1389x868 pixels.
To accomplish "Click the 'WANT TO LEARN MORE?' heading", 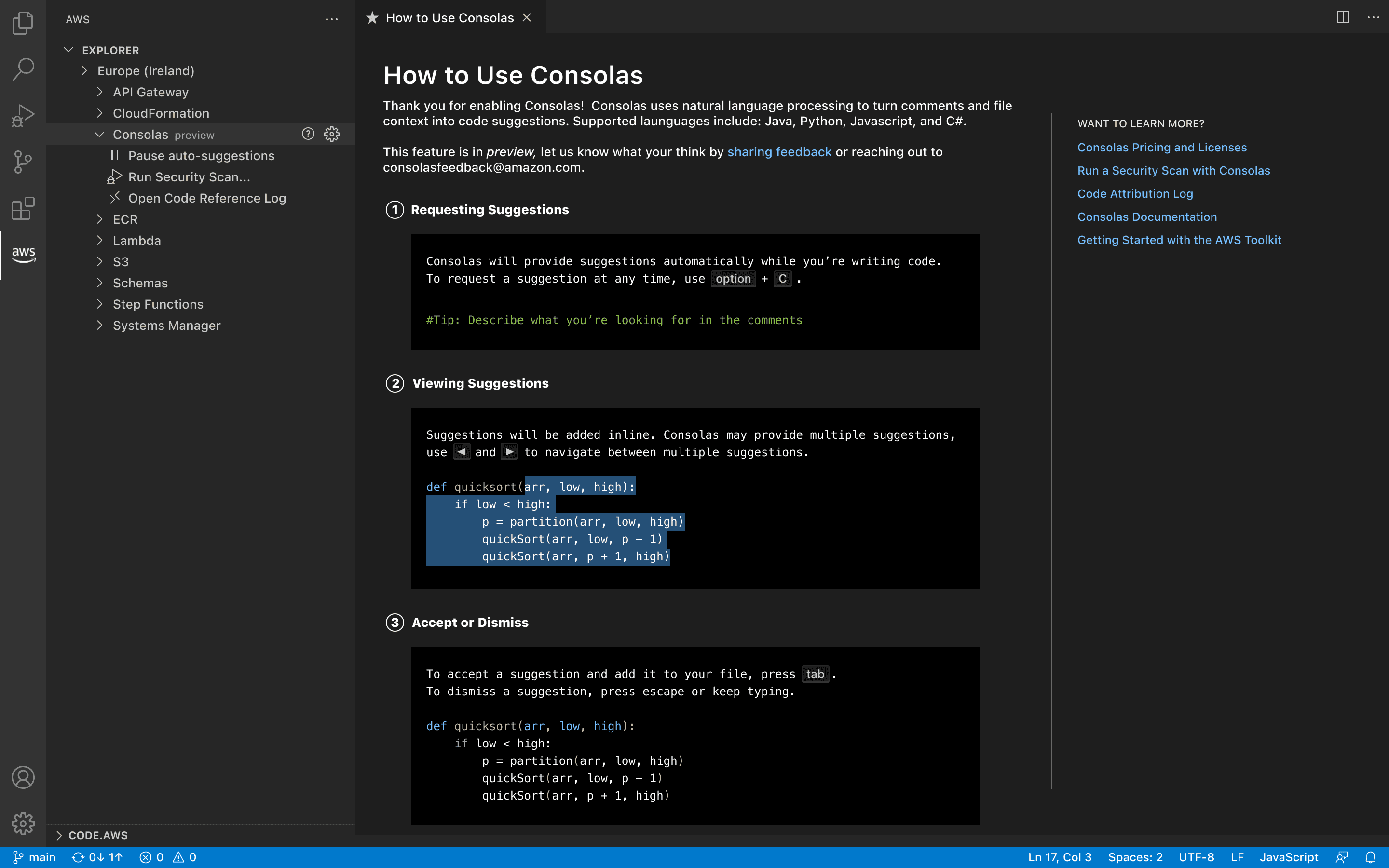I will click(1141, 123).
